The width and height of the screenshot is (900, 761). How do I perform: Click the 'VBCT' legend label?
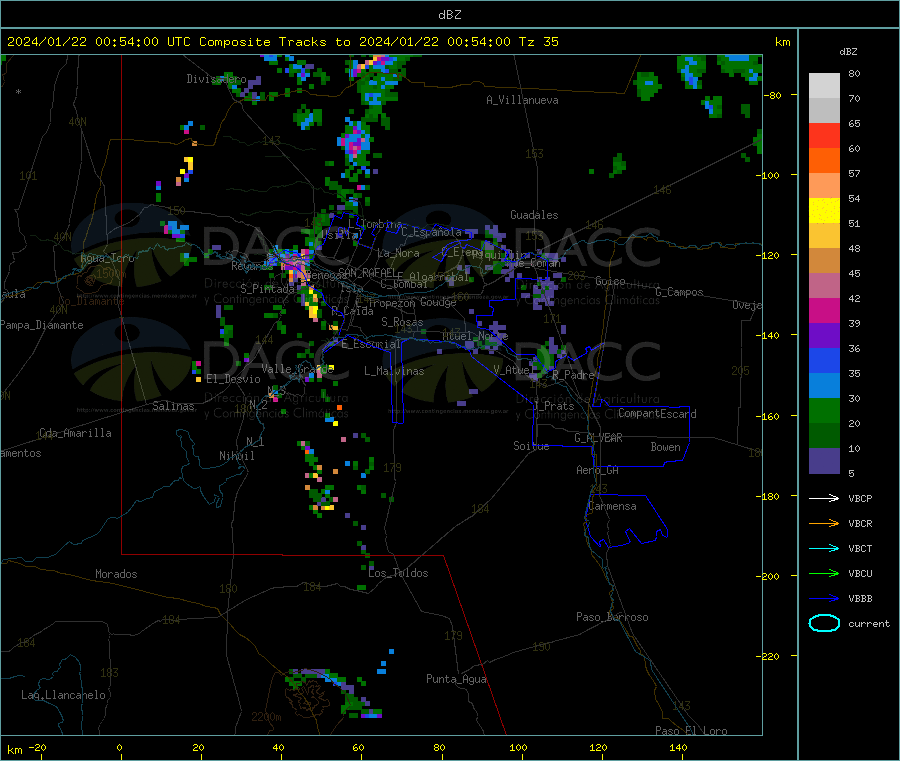pyautogui.click(x=860, y=549)
